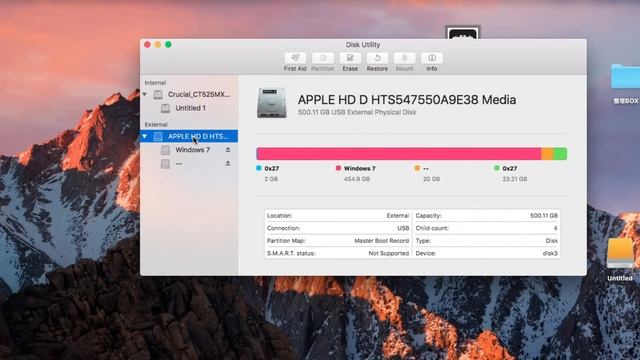Click the Mount toolbar icon

[404, 58]
